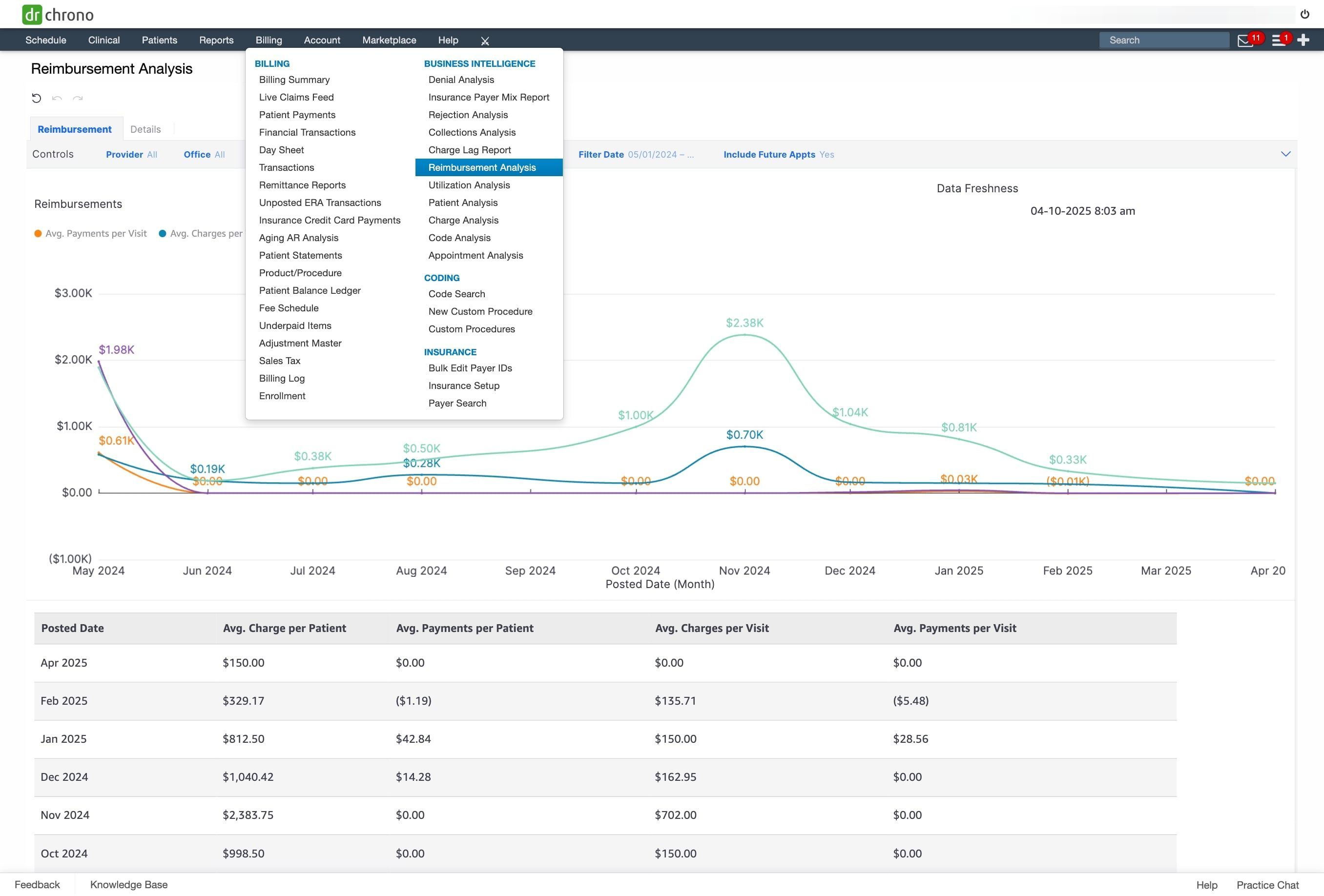Viewport: 1324px width, 896px height.
Task: Select Denial Analysis from Billing menu
Action: click(x=461, y=80)
